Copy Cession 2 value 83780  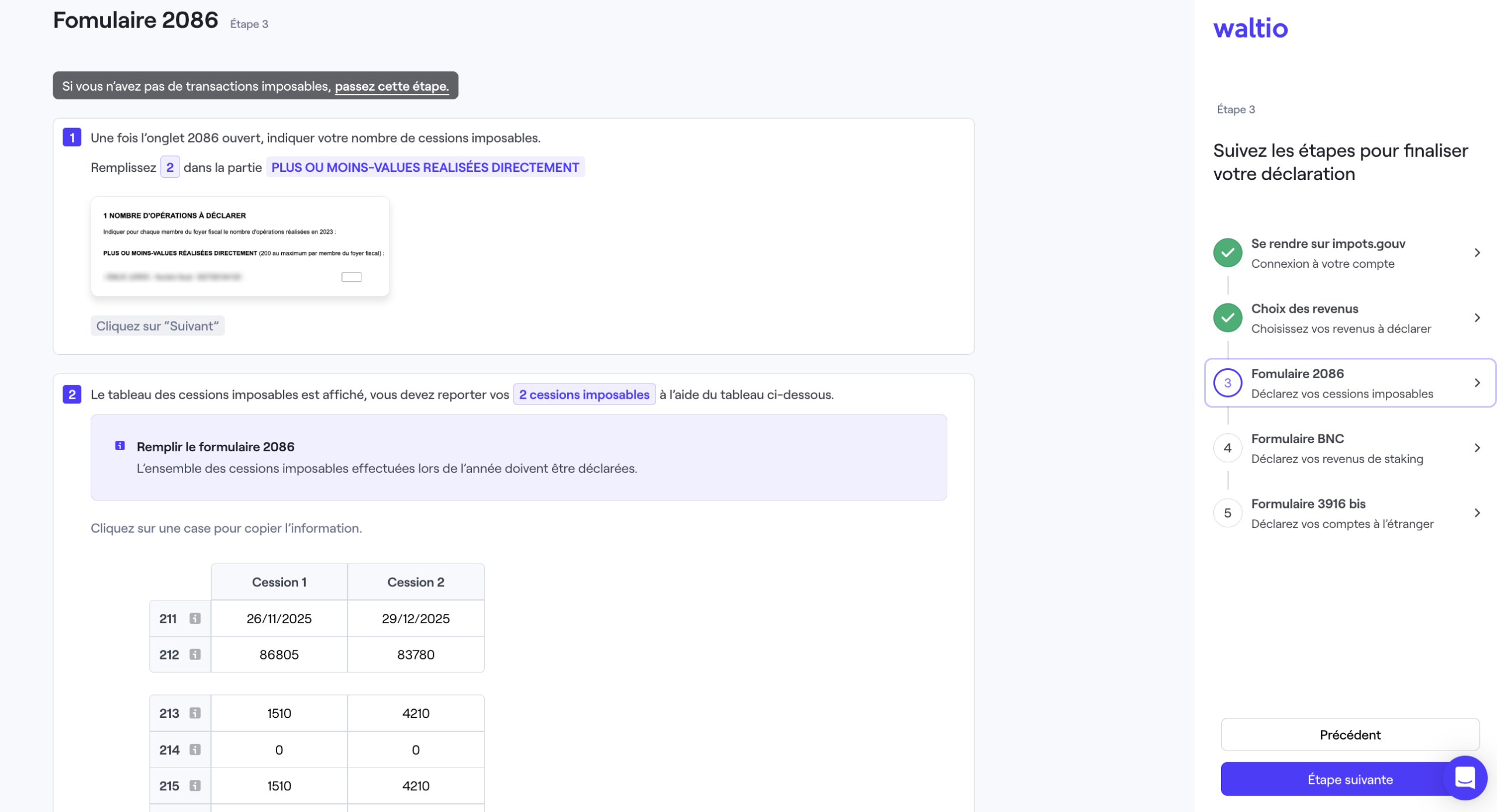(415, 655)
